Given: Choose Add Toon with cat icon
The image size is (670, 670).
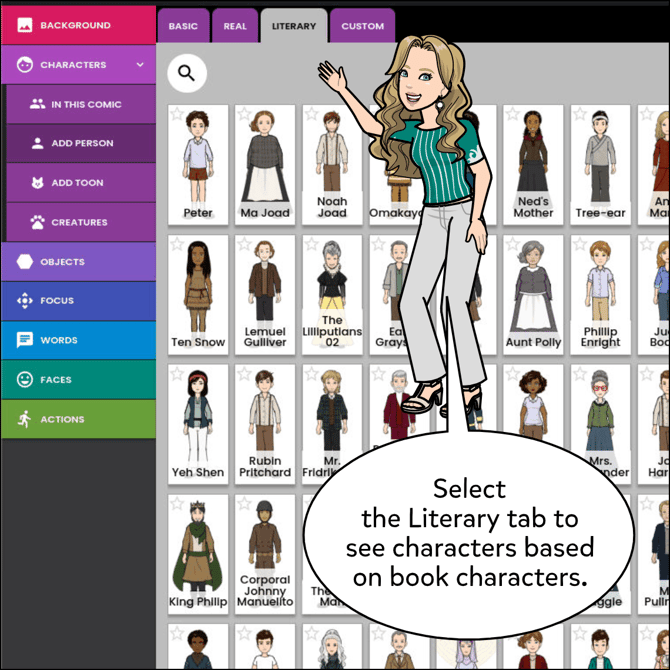Looking at the screenshot, I should coord(81,182).
